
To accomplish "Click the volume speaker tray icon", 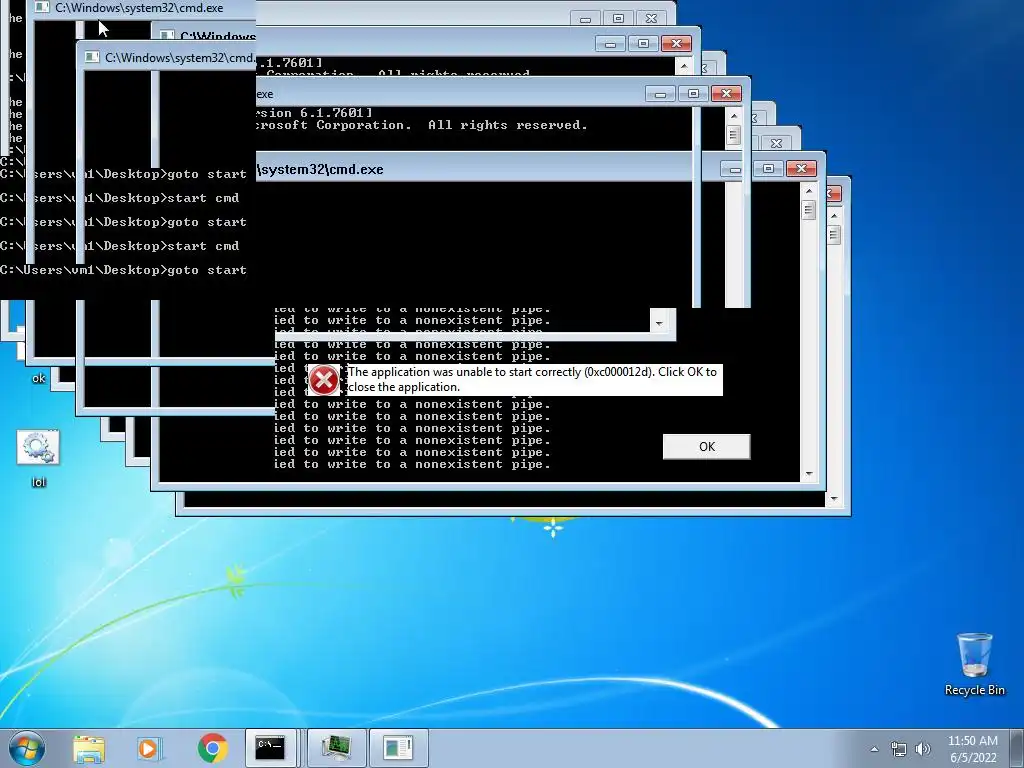I will 923,749.
